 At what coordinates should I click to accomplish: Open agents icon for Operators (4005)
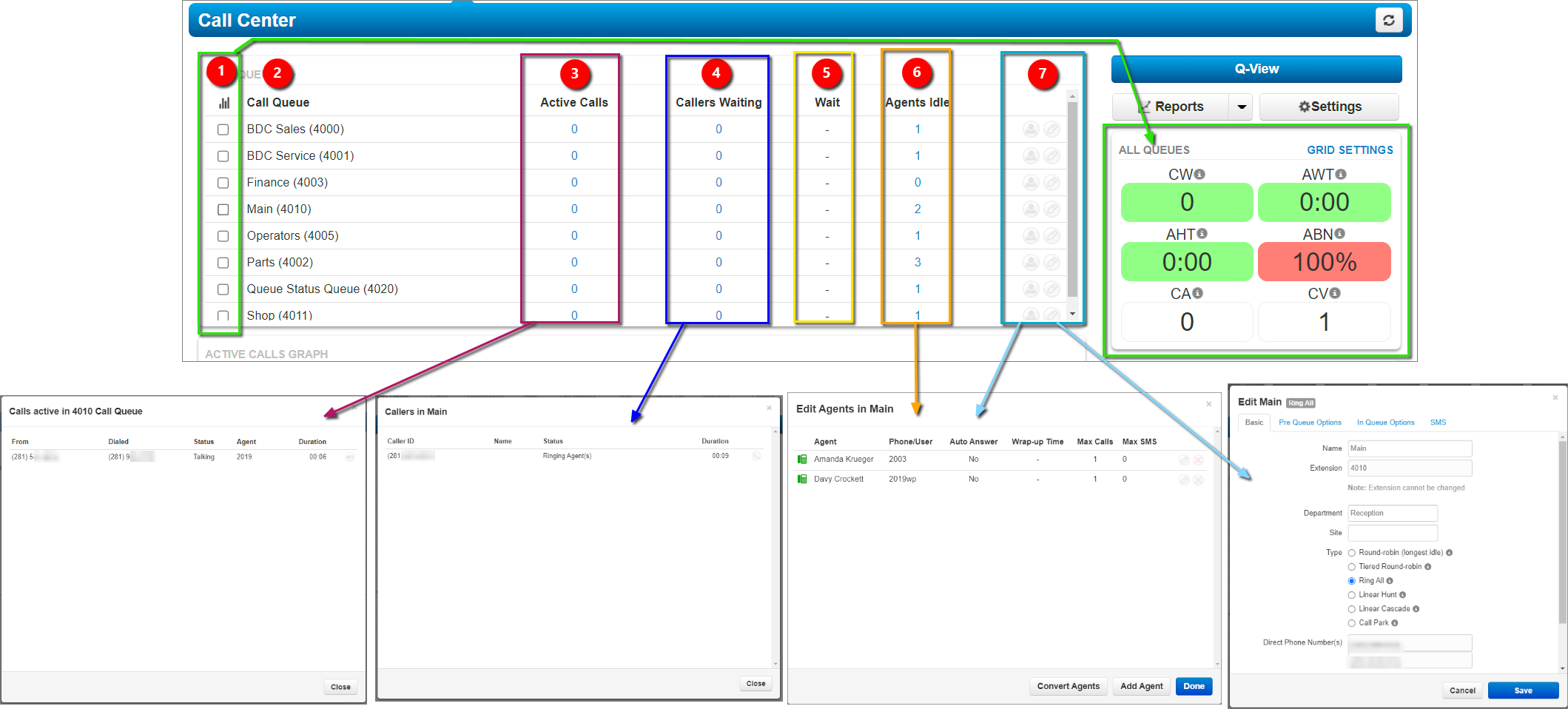tap(1031, 236)
